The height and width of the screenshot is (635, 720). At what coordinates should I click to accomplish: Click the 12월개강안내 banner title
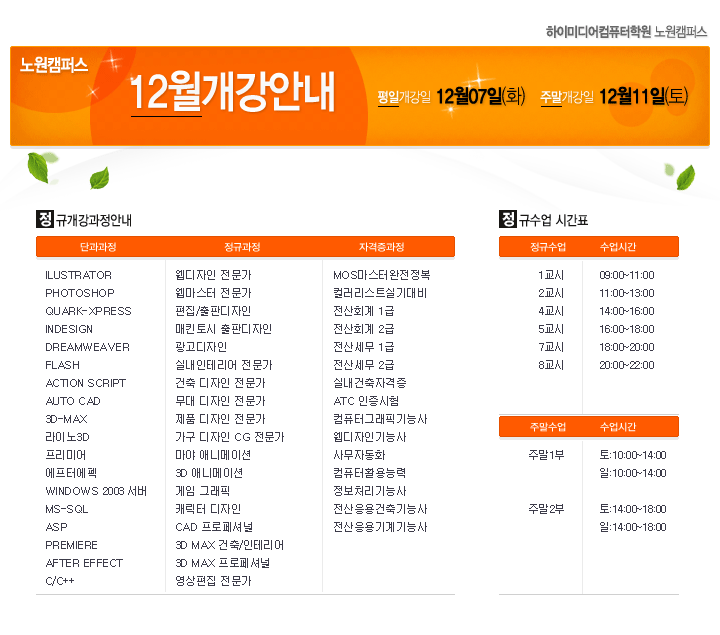click(x=232, y=94)
